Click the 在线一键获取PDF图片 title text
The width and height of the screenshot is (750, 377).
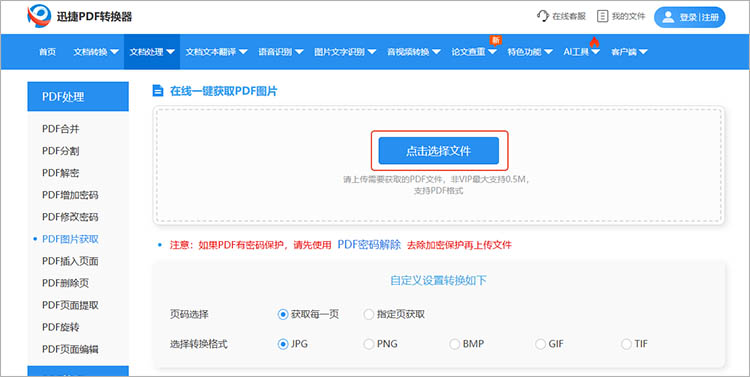(223, 91)
